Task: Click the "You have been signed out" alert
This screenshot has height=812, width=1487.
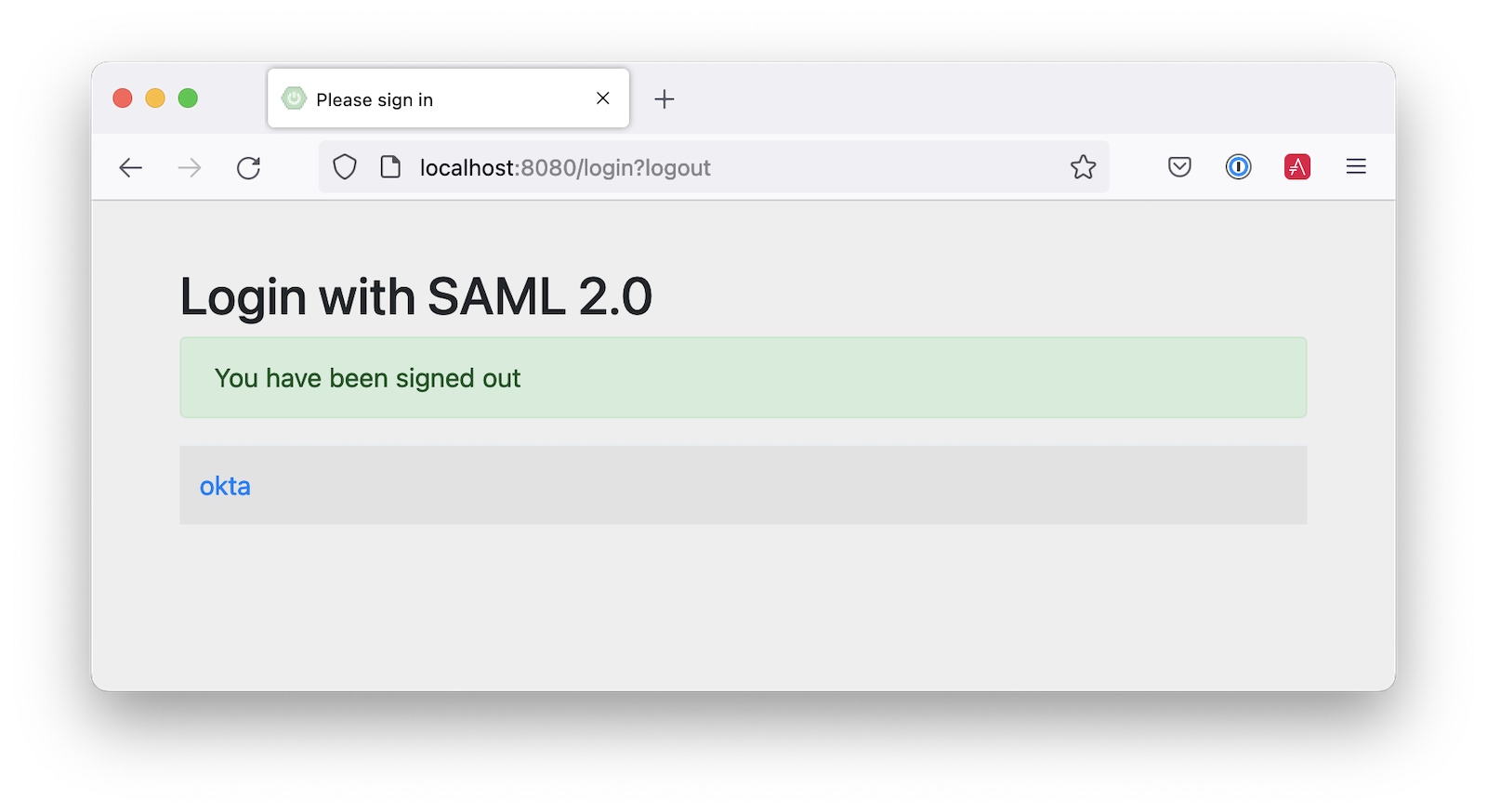Action: (x=743, y=378)
